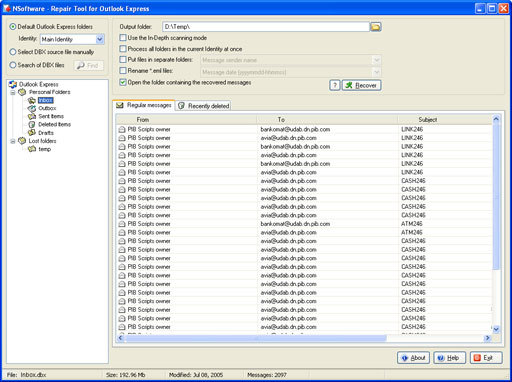This screenshot has height=382, width=512.
Task: Select 'Select DBX source file manually' option
Action: (x=13, y=52)
